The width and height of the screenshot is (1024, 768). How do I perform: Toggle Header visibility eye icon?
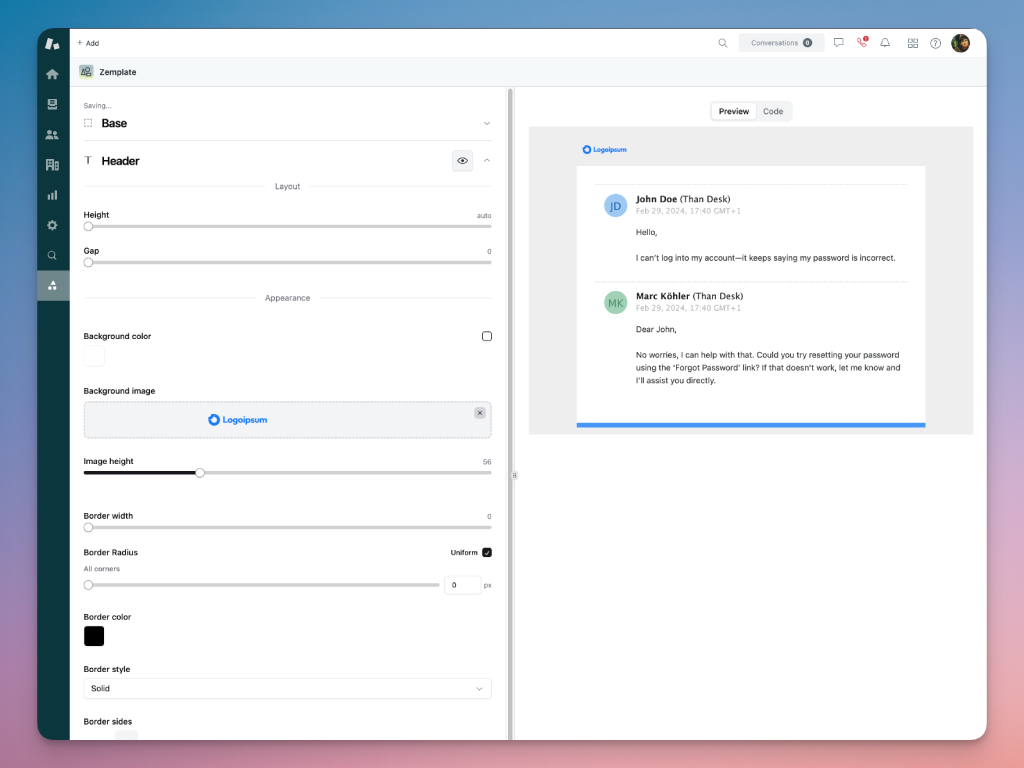click(462, 160)
